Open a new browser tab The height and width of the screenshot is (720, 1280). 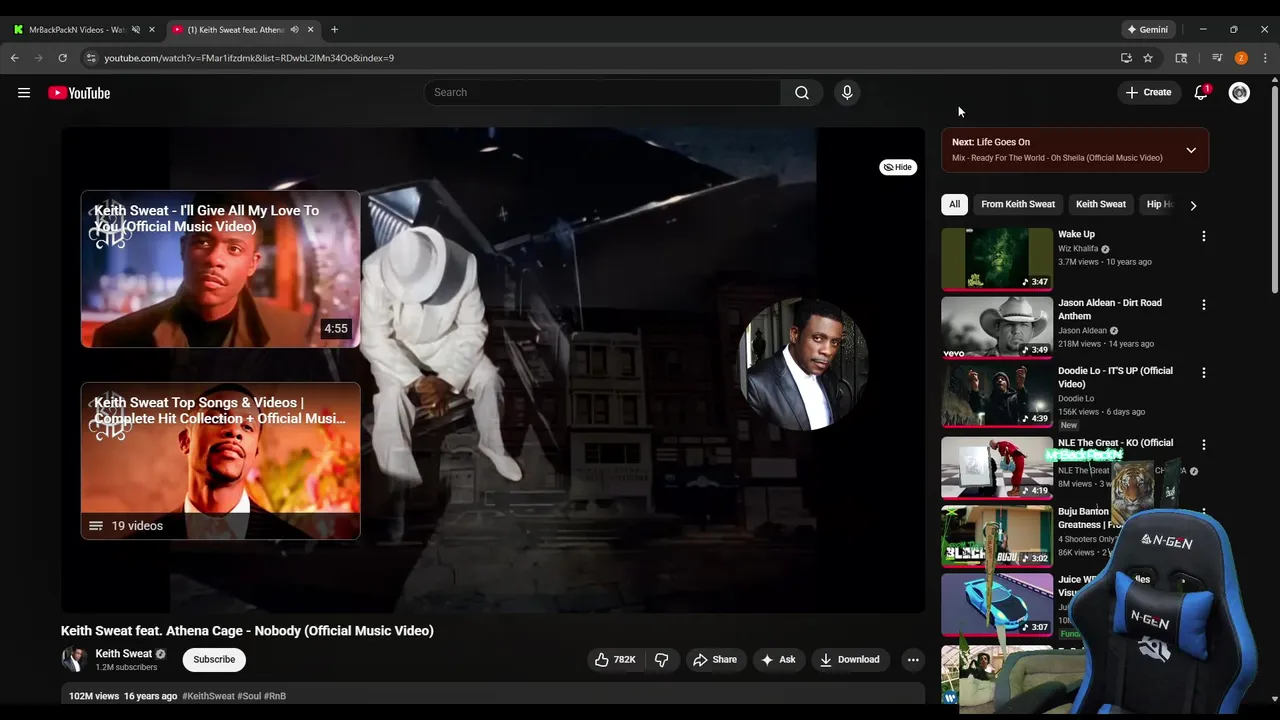pyautogui.click(x=334, y=30)
